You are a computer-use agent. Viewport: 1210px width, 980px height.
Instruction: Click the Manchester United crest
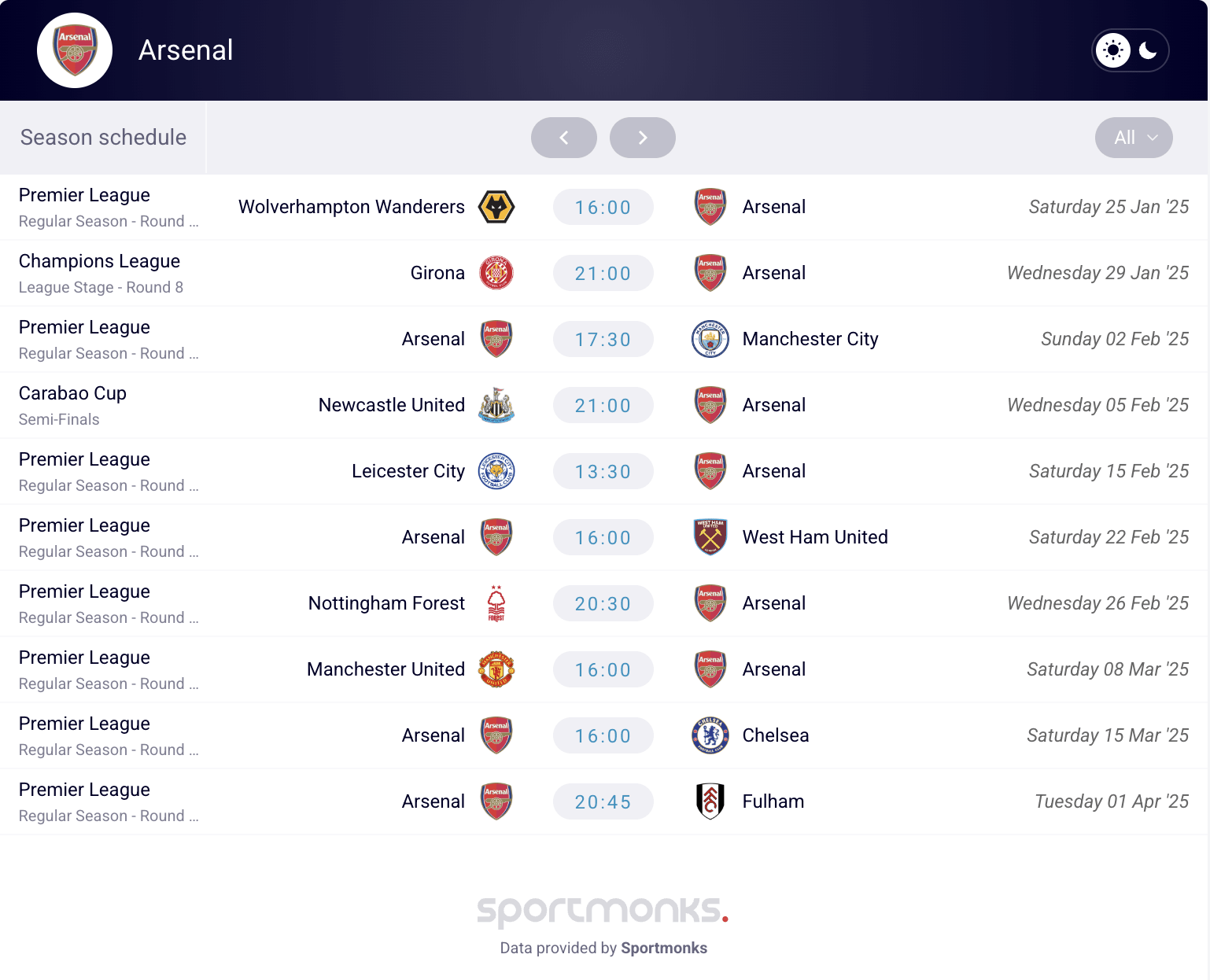pos(496,669)
